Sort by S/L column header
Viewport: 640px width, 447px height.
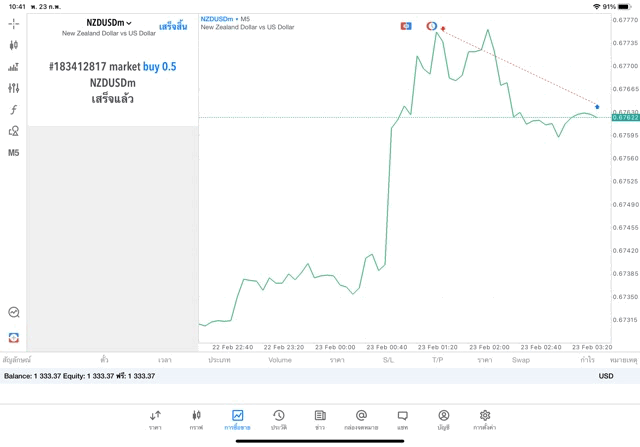(388, 360)
